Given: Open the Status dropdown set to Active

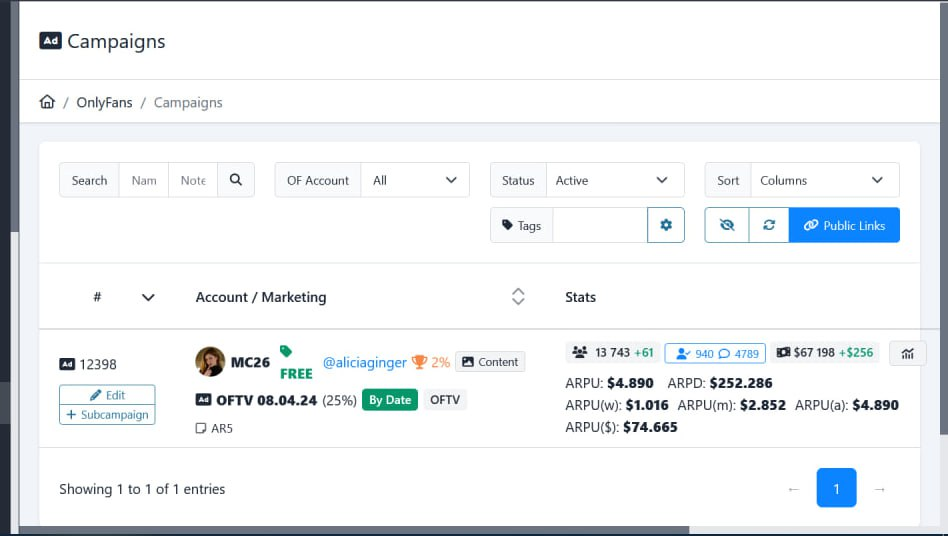Looking at the screenshot, I should click(615, 180).
